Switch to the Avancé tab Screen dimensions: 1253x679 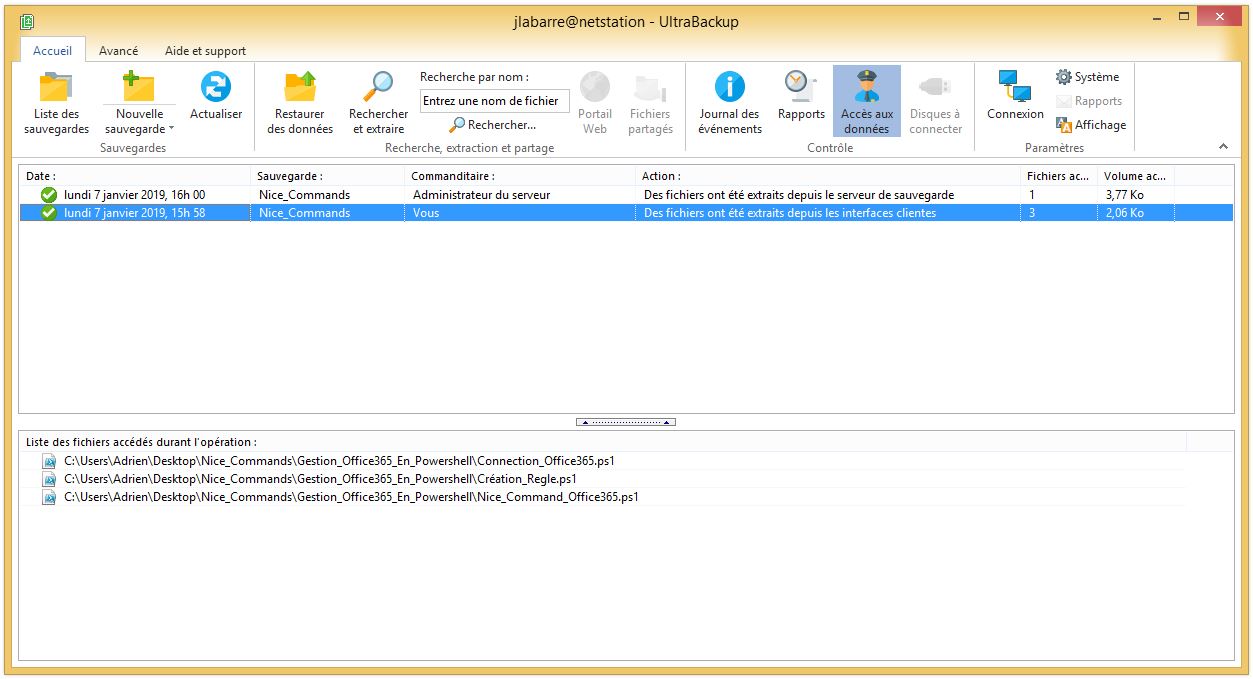pos(118,51)
